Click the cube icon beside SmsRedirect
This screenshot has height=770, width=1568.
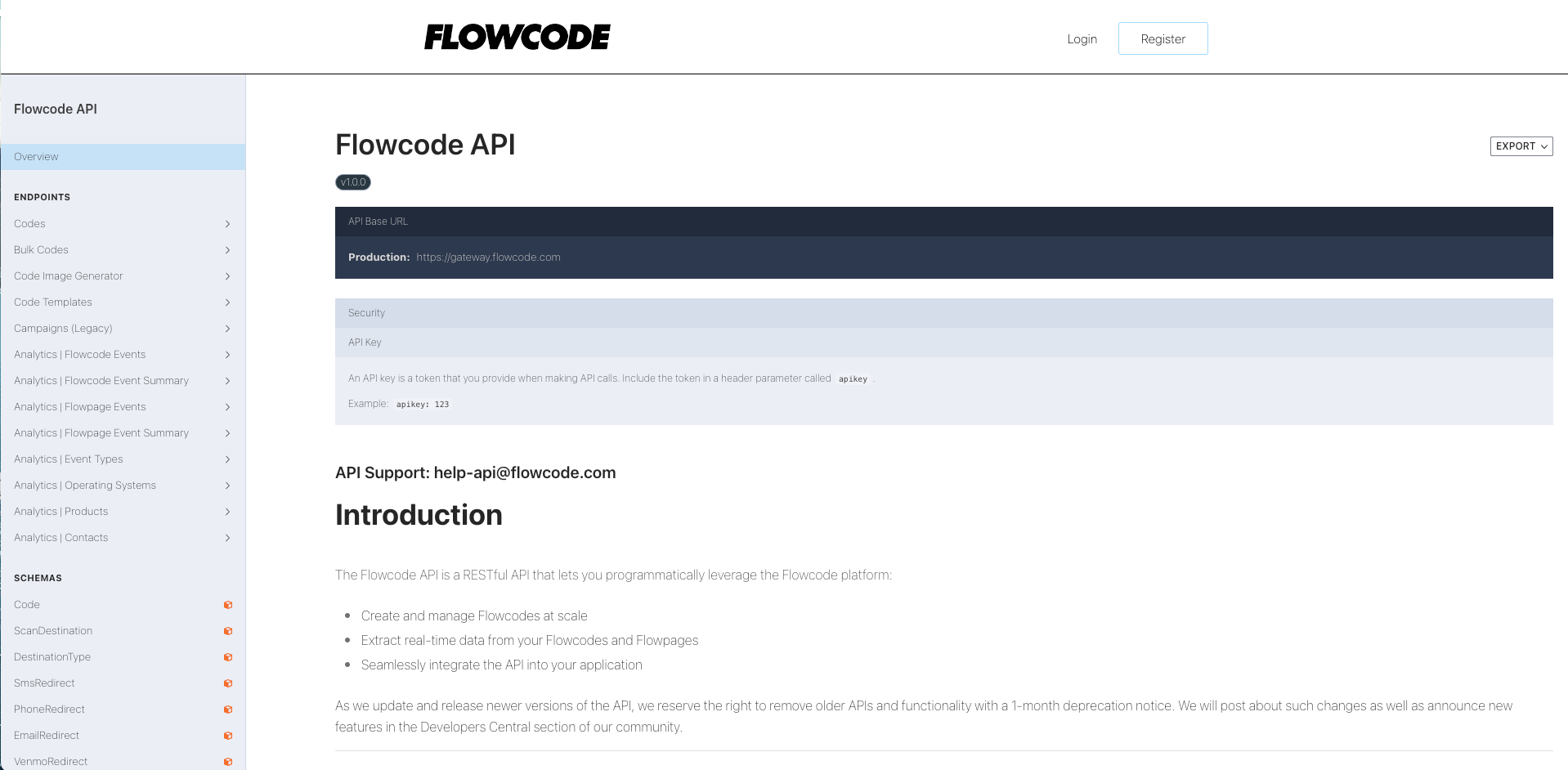pos(228,683)
